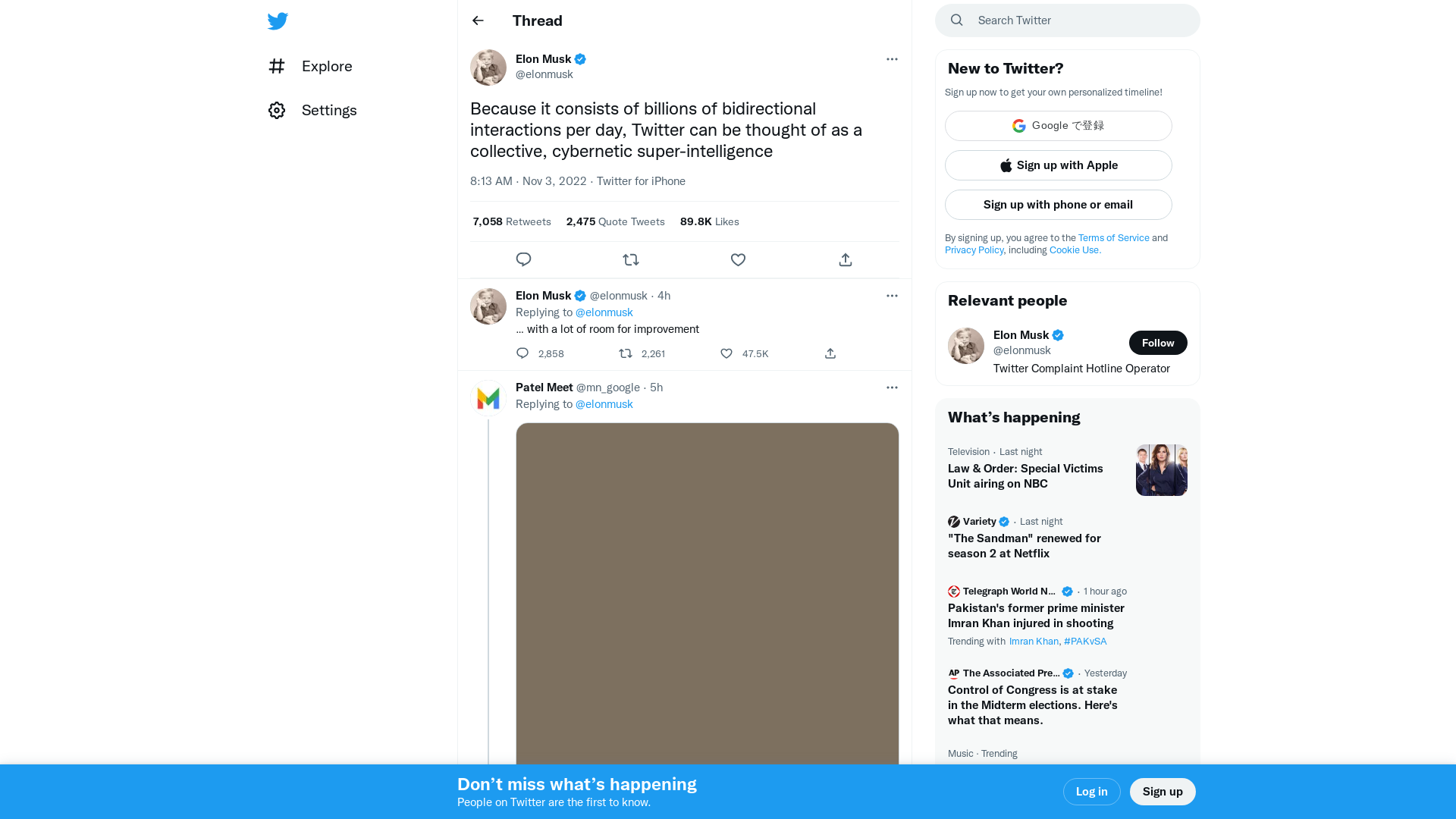Viewport: 1456px width, 819px height.
Task: Click the Apple logo on the sign up button
Action: click(1006, 165)
